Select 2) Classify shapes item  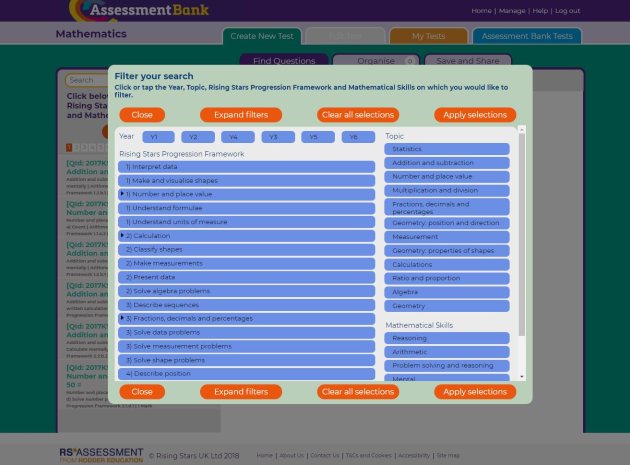pos(246,250)
